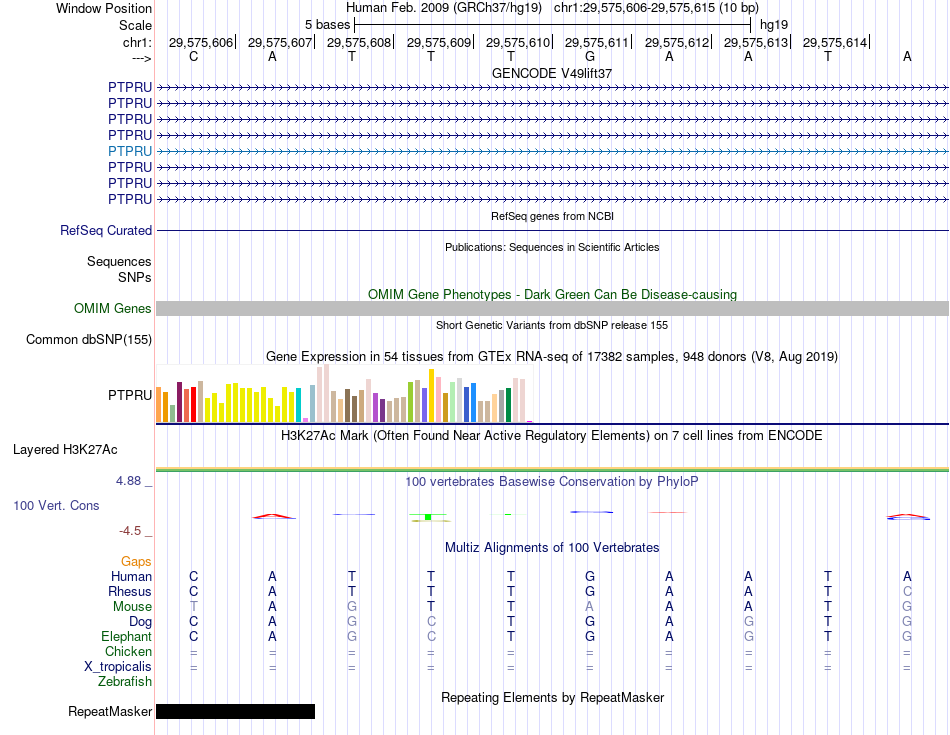Click the Sequences track label
This screenshot has width=950, height=735.
(119, 261)
